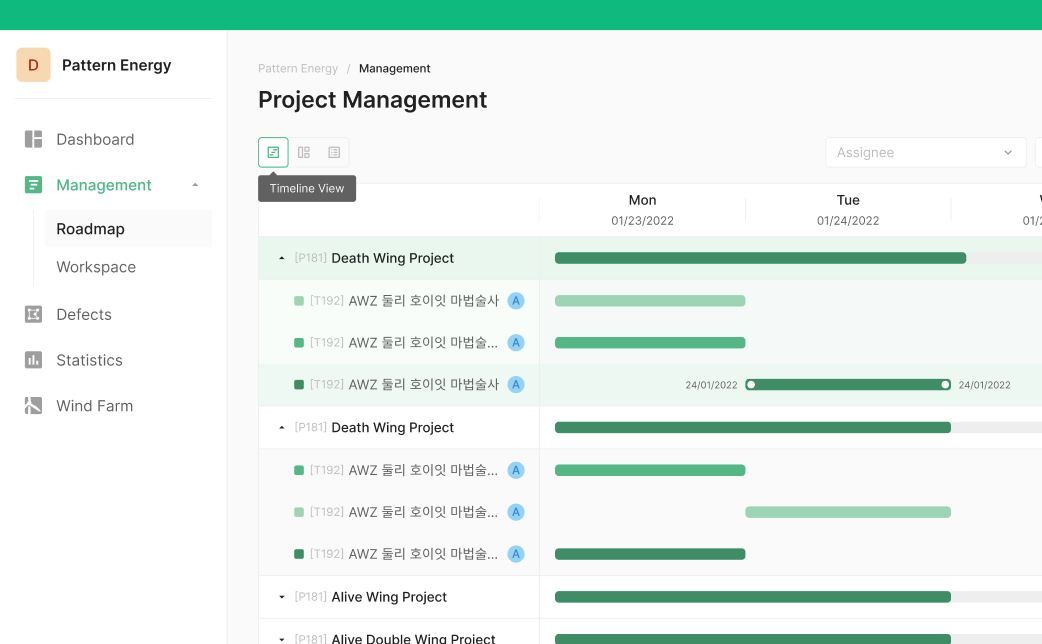Open the Assignee dropdown
This screenshot has width=1042, height=644.
[925, 152]
